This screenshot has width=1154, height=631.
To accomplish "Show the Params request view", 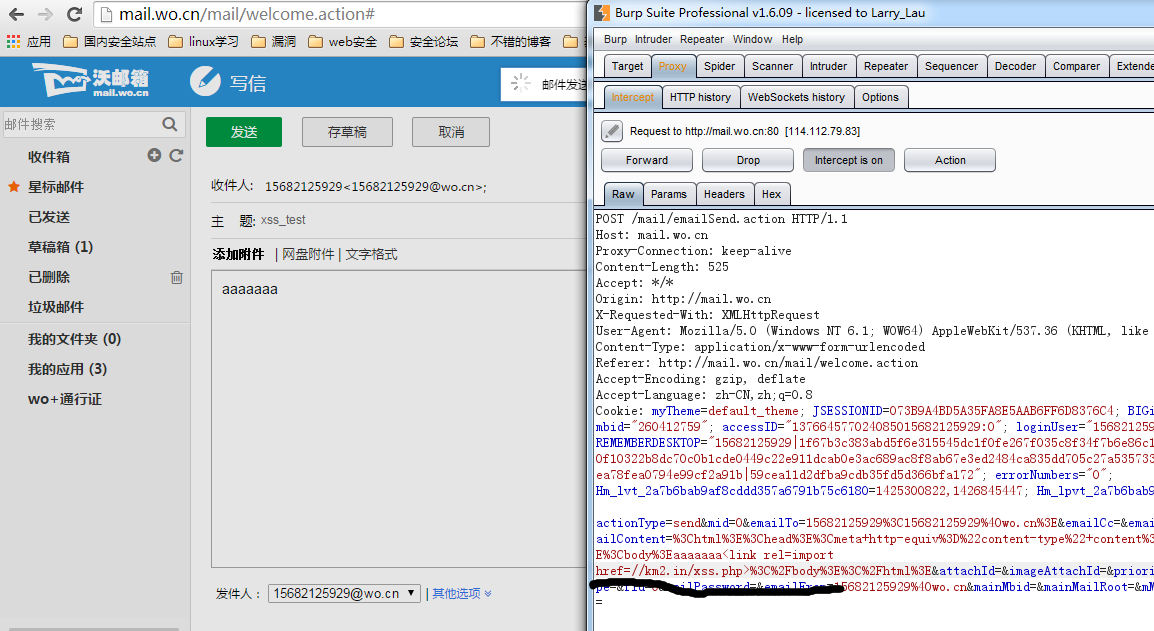I will (x=668, y=194).
